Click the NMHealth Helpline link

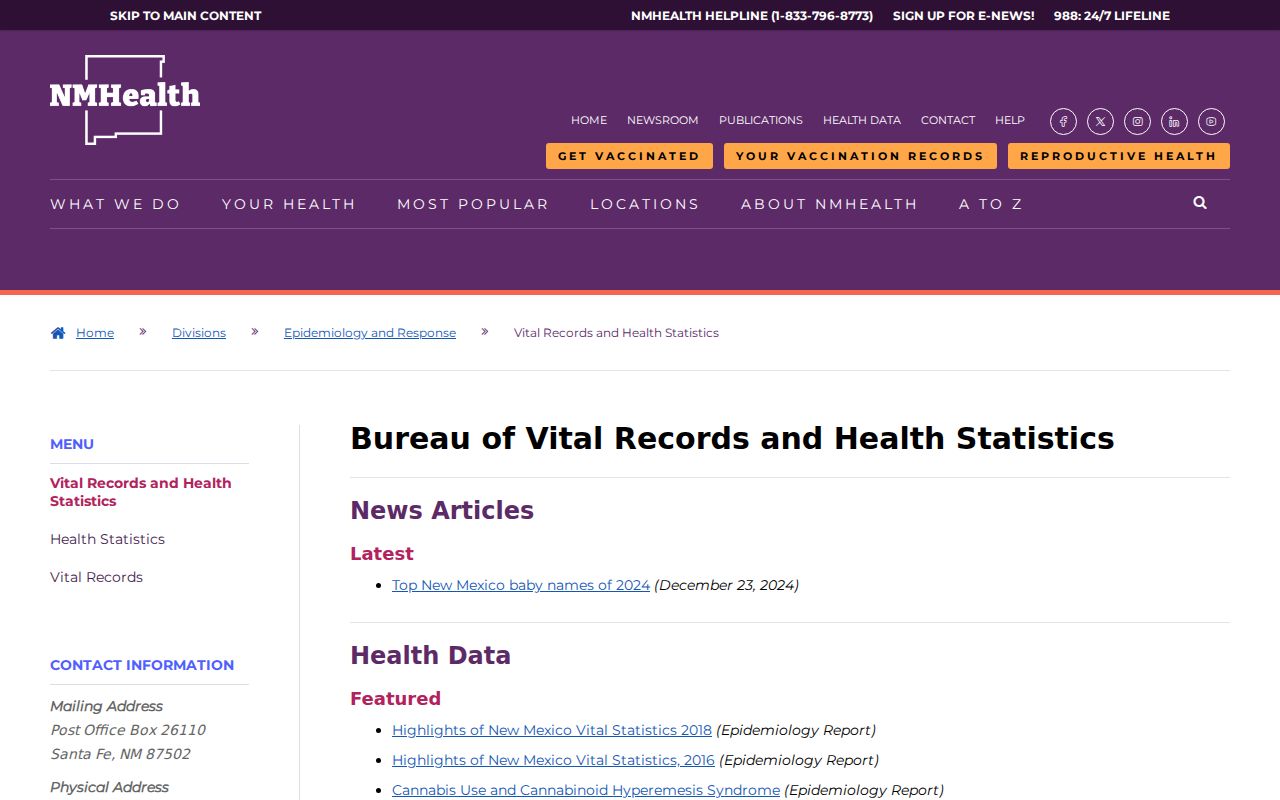pos(752,16)
